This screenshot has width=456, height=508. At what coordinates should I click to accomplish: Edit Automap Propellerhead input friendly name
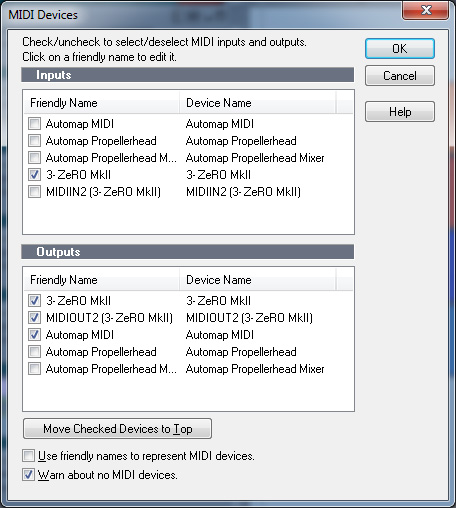(101, 141)
